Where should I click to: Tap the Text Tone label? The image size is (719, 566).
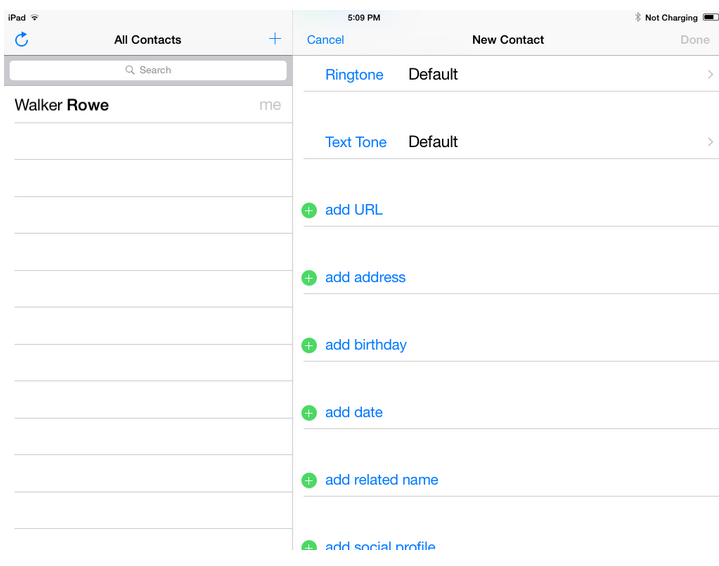[356, 142]
